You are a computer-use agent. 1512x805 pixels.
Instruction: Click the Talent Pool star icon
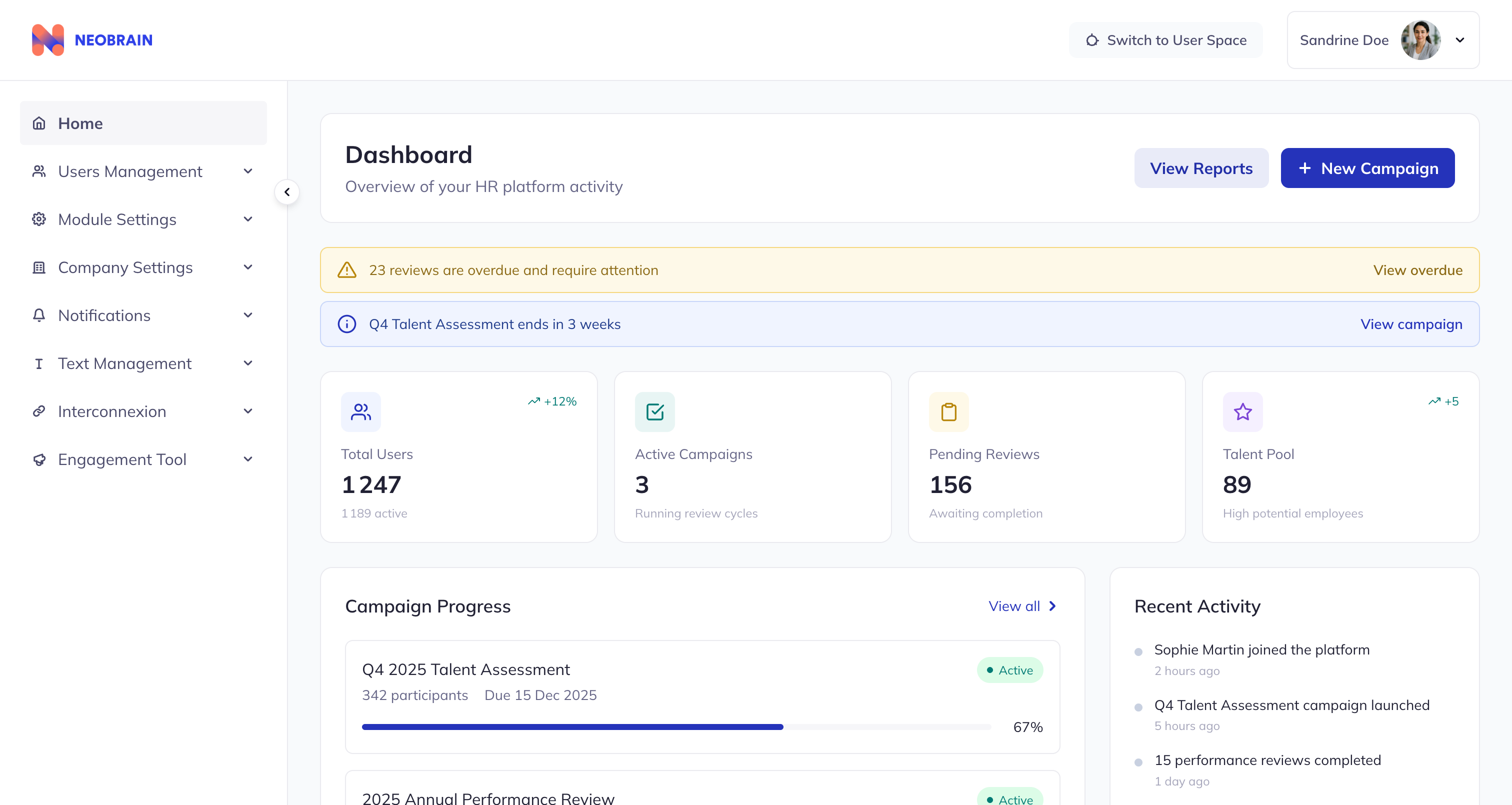click(x=1243, y=411)
